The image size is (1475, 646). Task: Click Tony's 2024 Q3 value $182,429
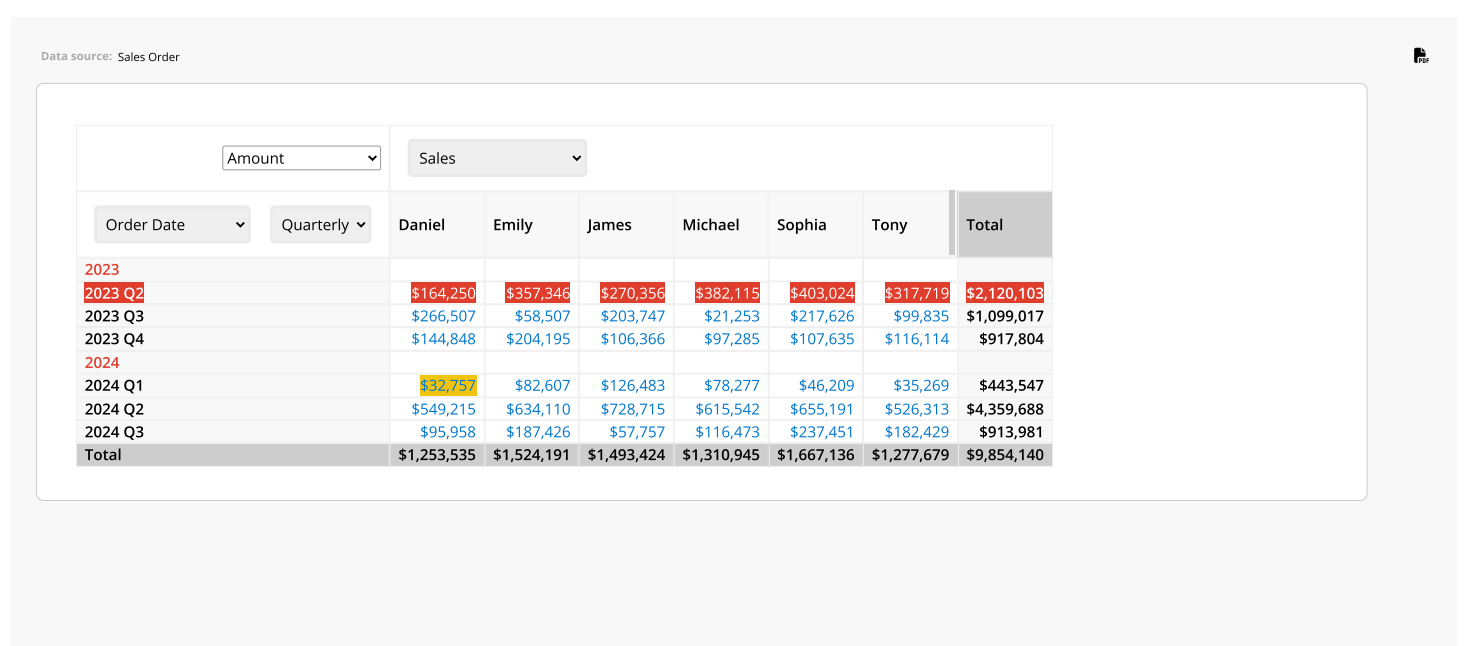tap(917, 432)
